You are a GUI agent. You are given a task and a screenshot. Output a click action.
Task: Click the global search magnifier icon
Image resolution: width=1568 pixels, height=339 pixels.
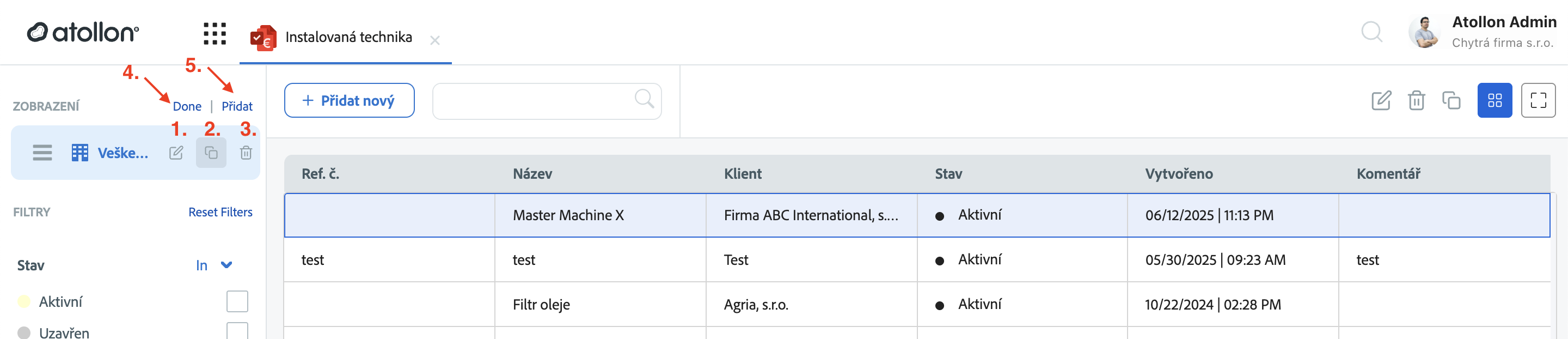(1371, 32)
